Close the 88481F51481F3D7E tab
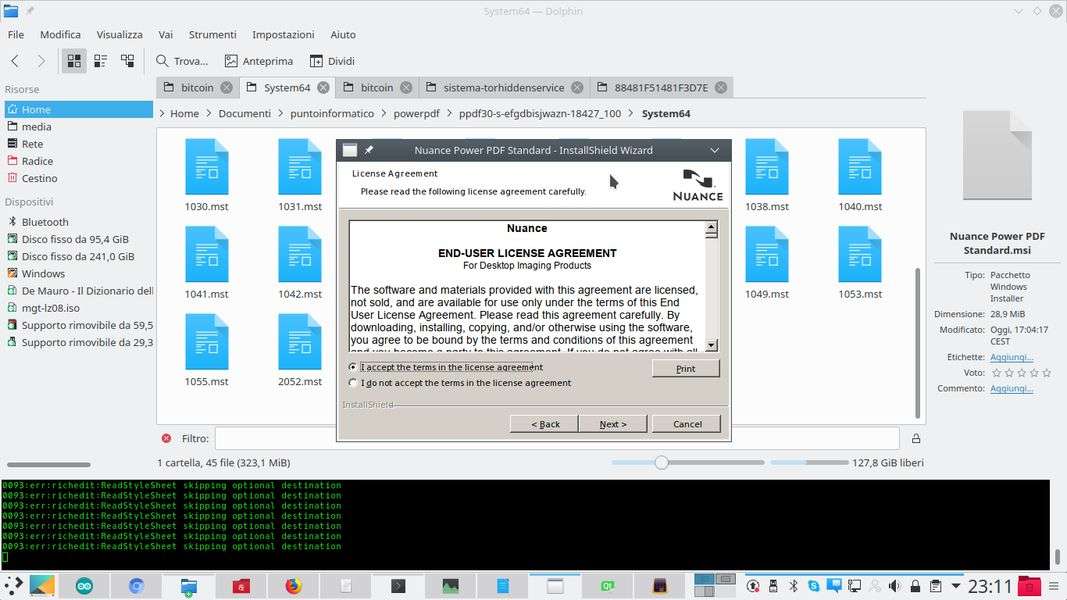Viewport: 1067px width, 600px height. (721, 88)
